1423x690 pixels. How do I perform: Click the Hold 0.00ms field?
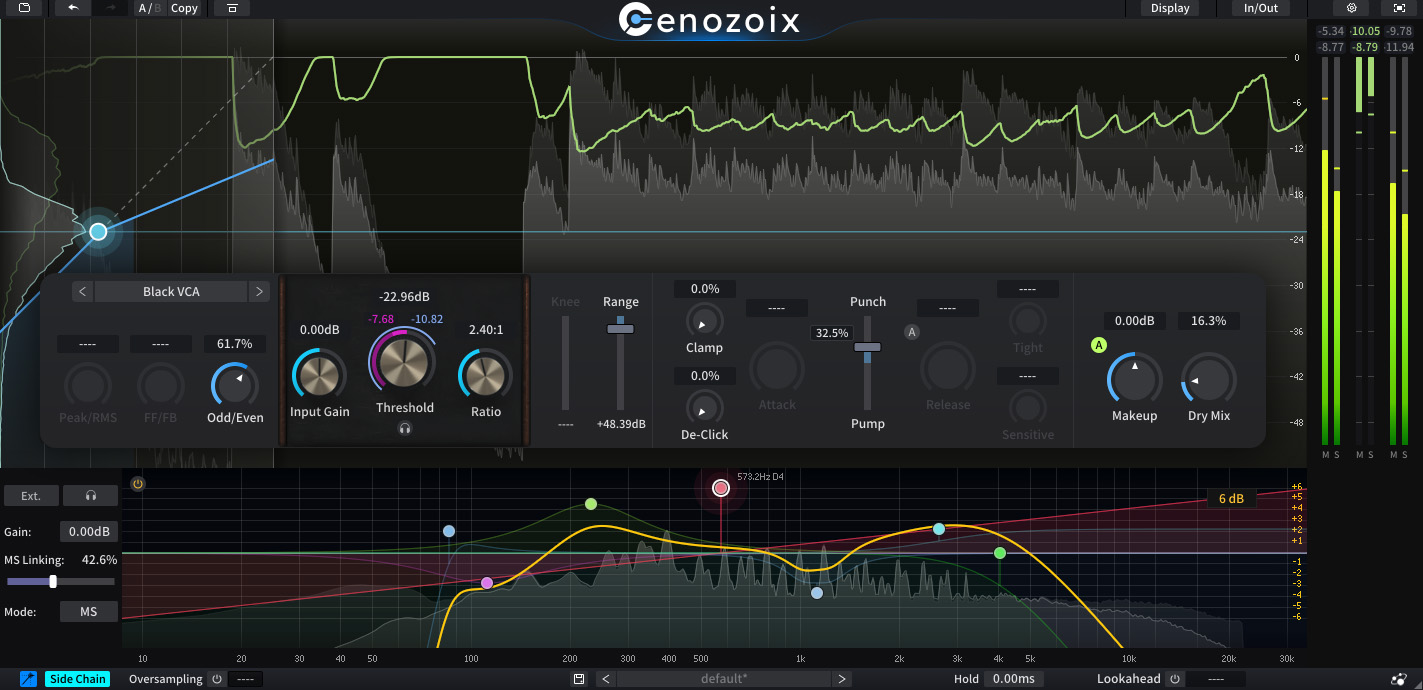pos(1012,679)
